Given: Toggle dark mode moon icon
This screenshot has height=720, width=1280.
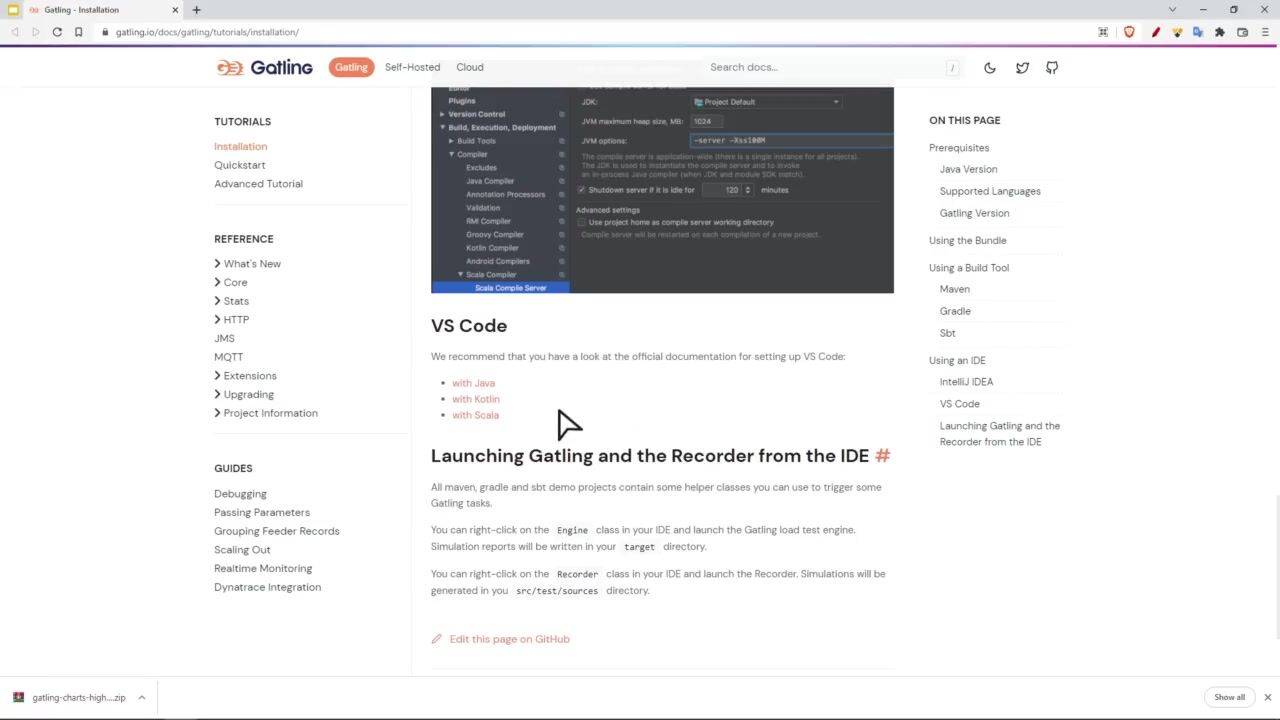Looking at the screenshot, I should pyautogui.click(x=989, y=68).
